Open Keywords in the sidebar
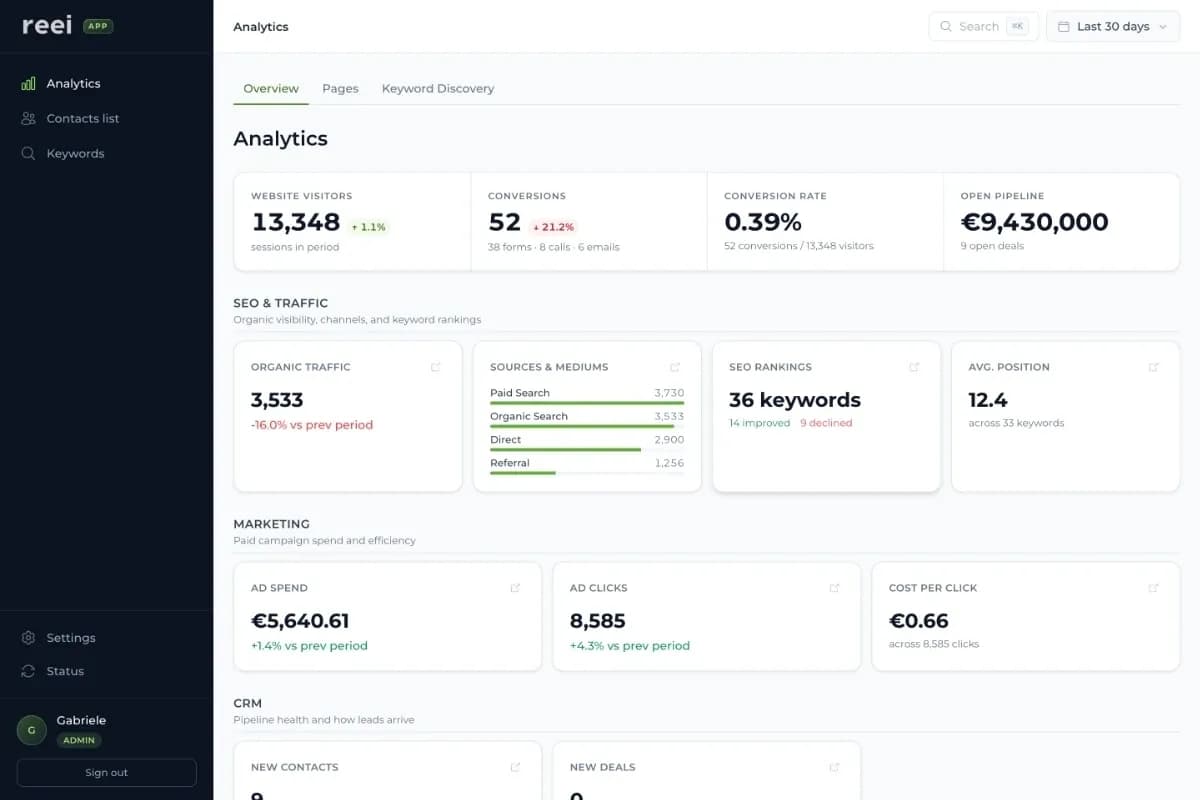Image resolution: width=1200 pixels, height=800 pixels. (106, 154)
